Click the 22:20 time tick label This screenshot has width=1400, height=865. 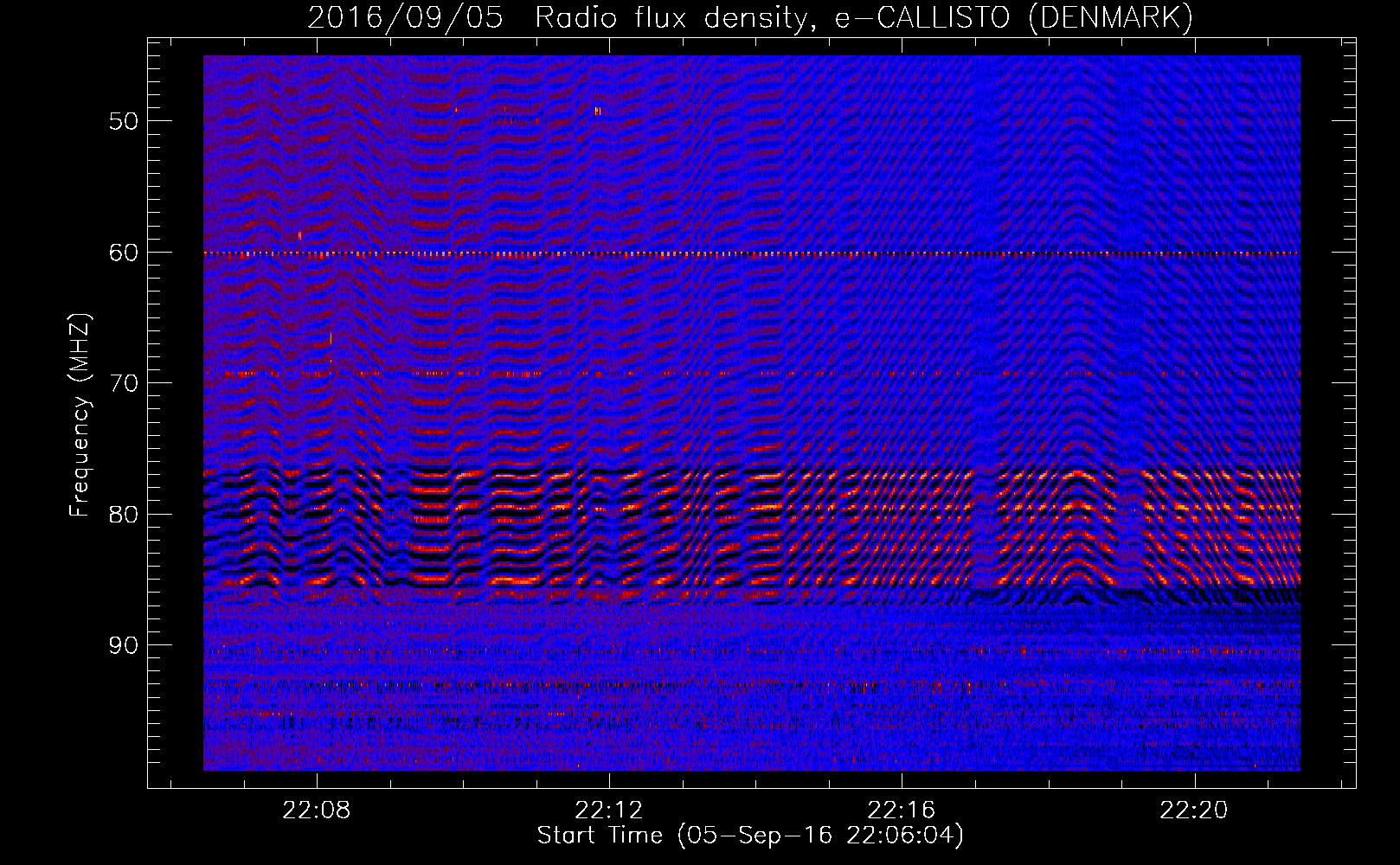pyautogui.click(x=1194, y=811)
